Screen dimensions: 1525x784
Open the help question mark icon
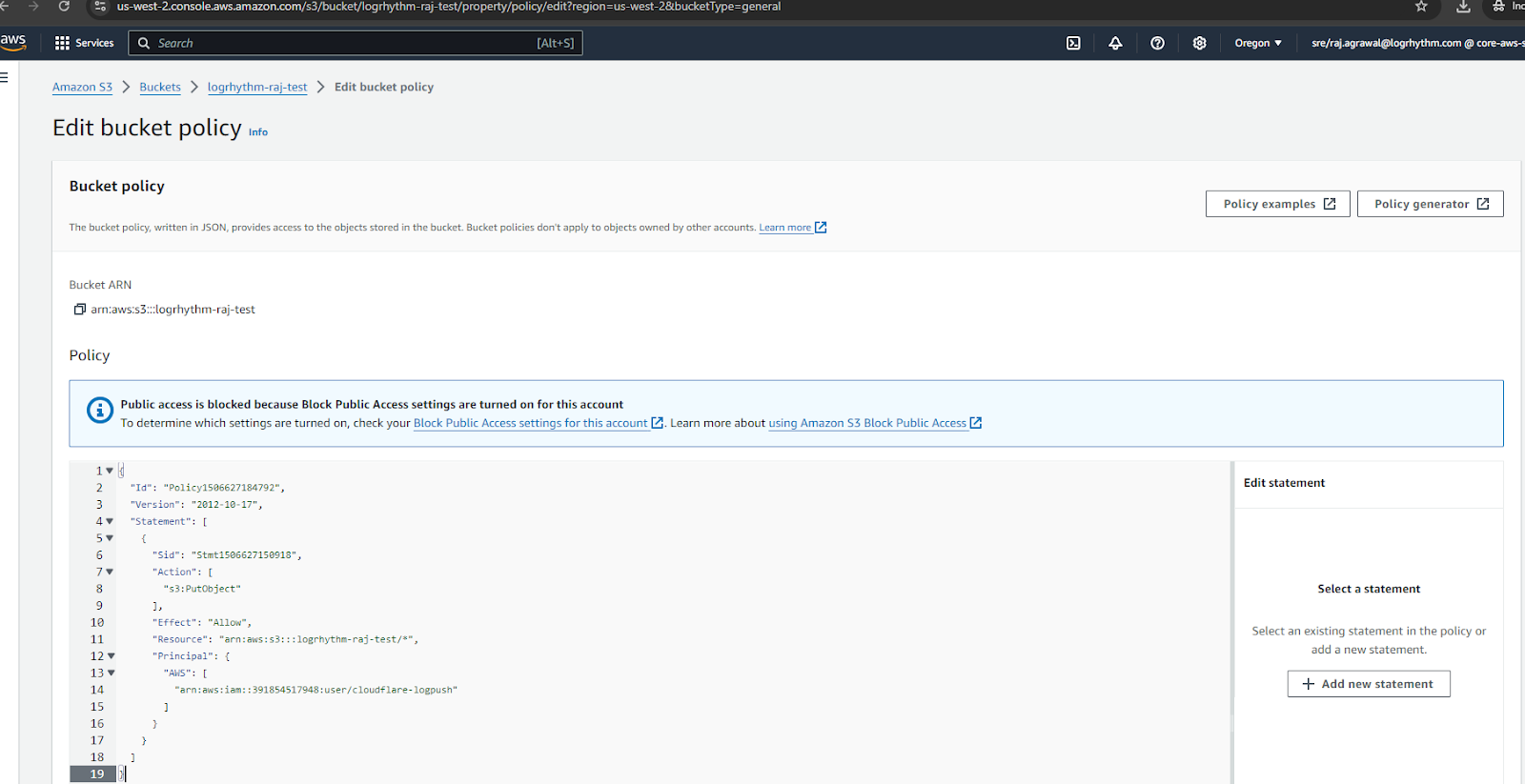pyautogui.click(x=1157, y=43)
